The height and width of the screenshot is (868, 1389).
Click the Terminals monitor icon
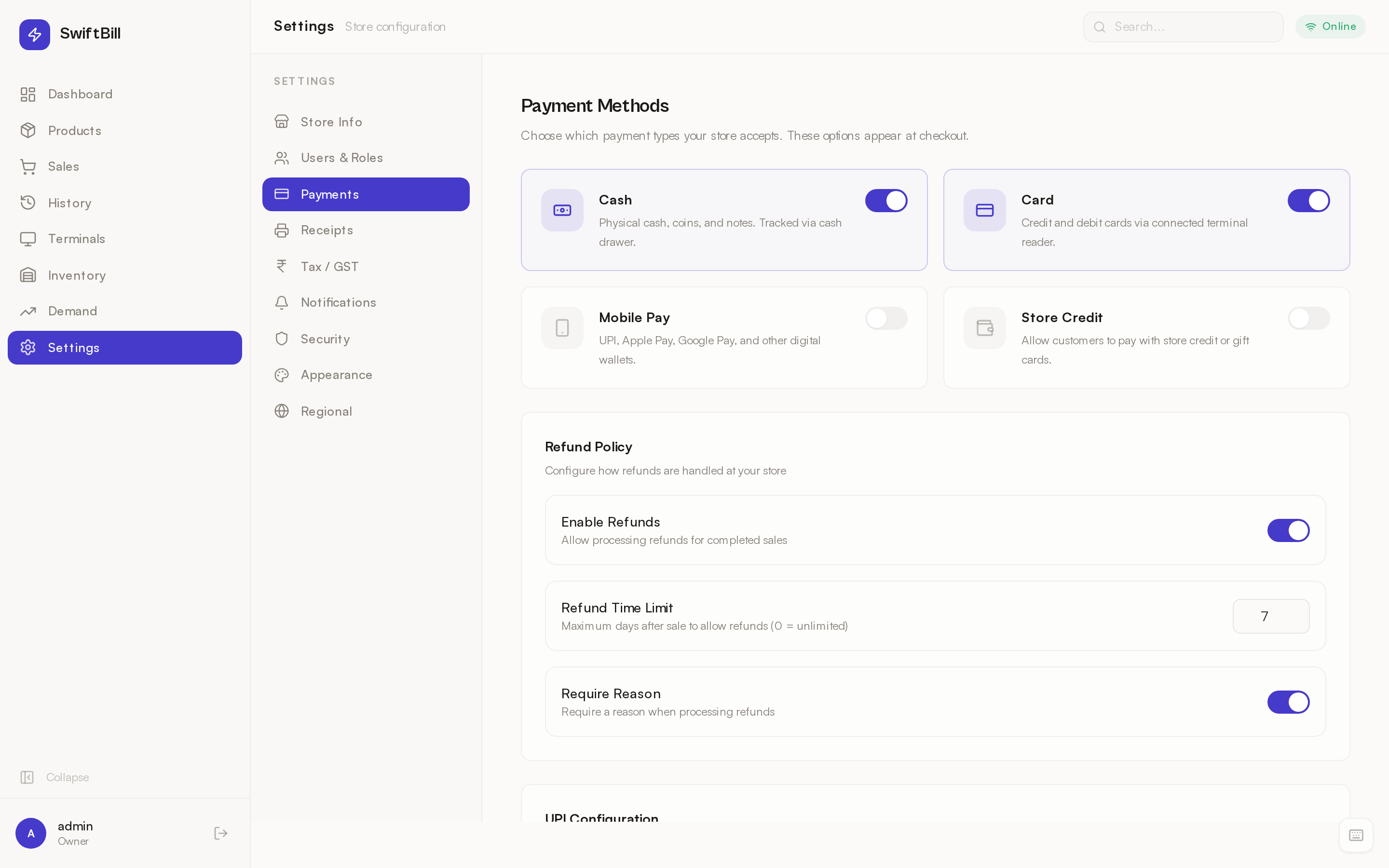(x=28, y=239)
